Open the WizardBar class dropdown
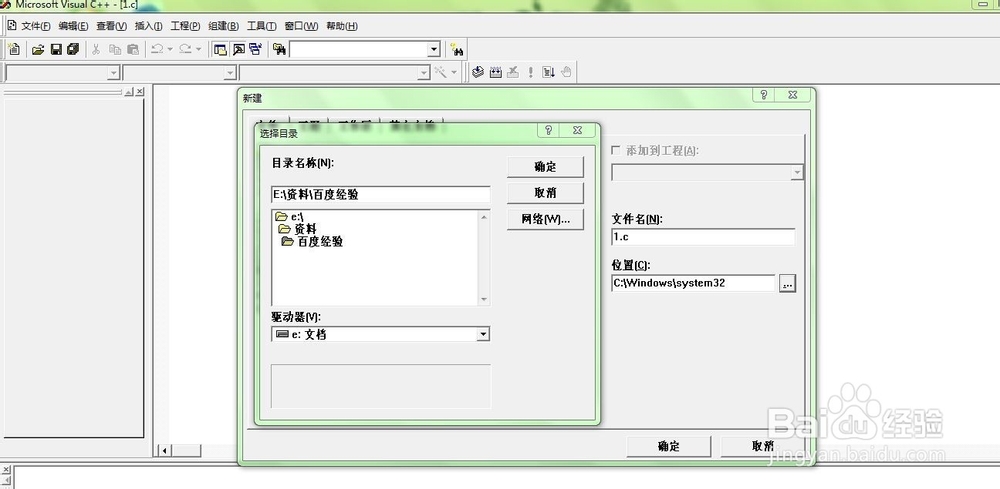 coord(114,73)
